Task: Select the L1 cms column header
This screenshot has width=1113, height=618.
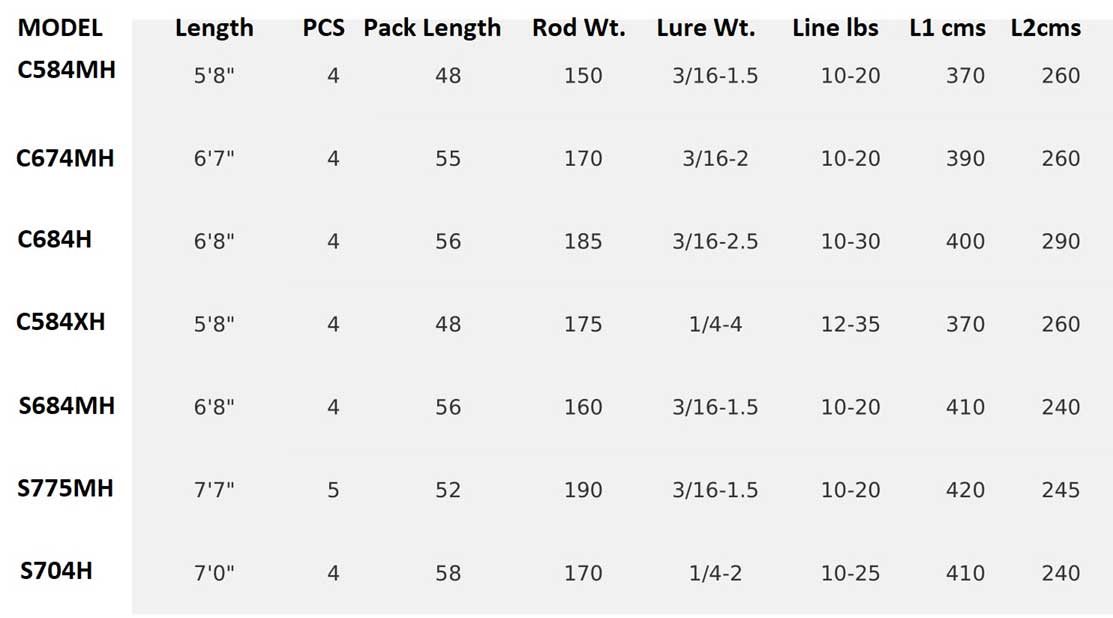Action: tap(947, 28)
